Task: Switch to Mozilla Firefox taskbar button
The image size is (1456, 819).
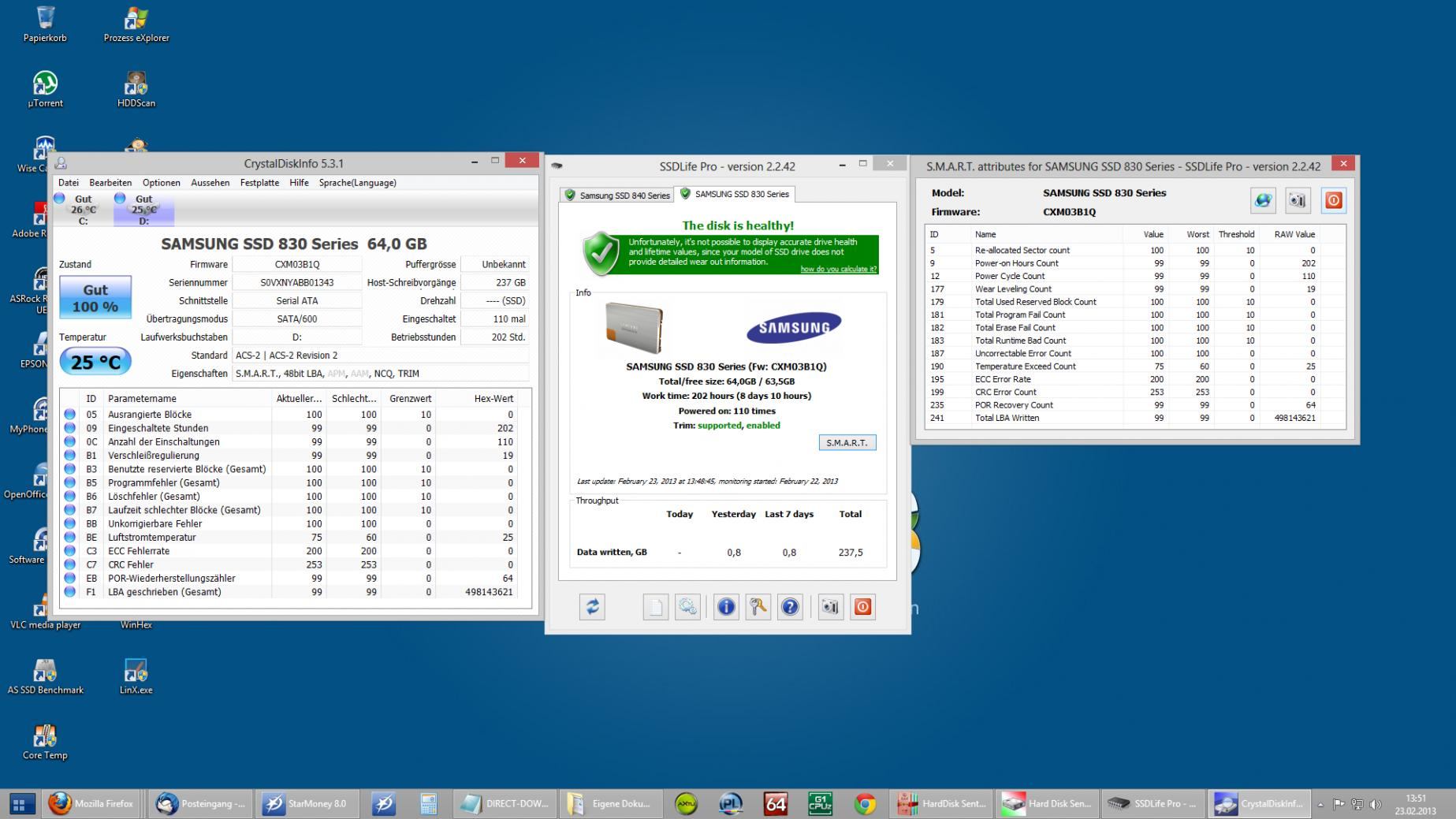Action: tap(91, 804)
